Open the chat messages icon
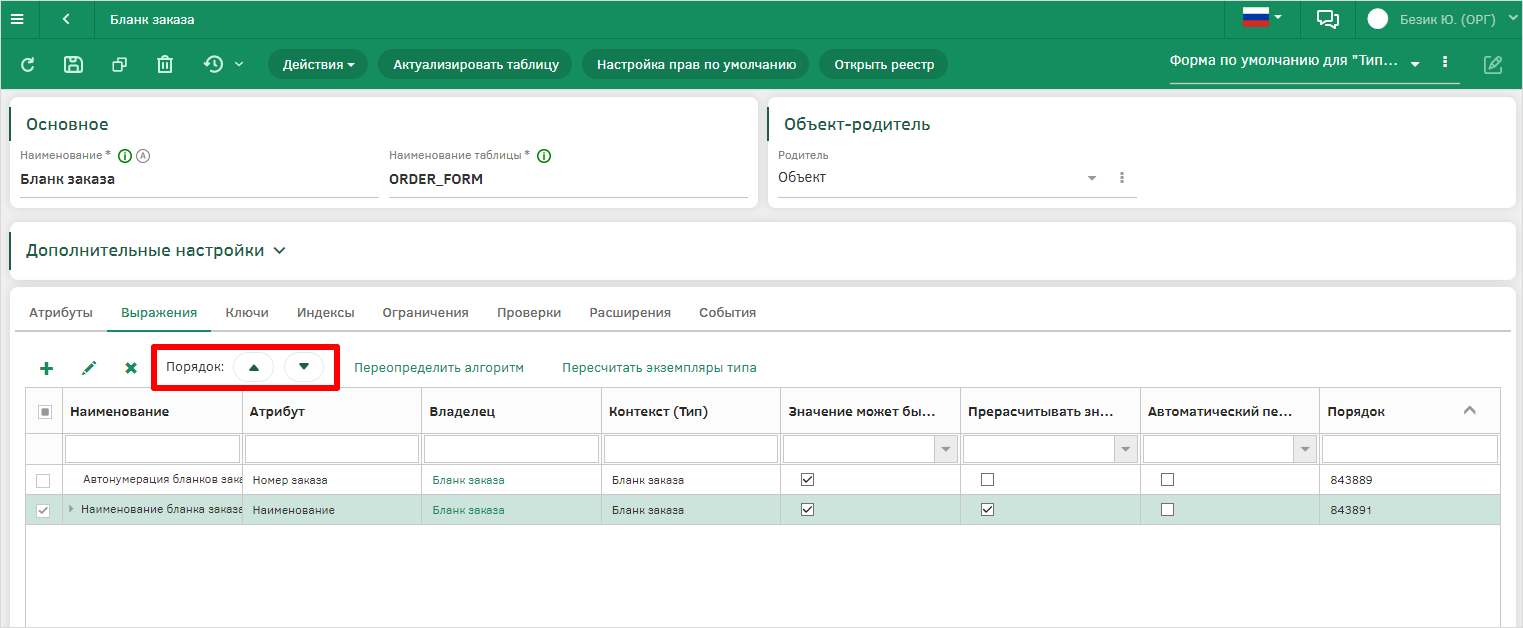 pos(1328,19)
